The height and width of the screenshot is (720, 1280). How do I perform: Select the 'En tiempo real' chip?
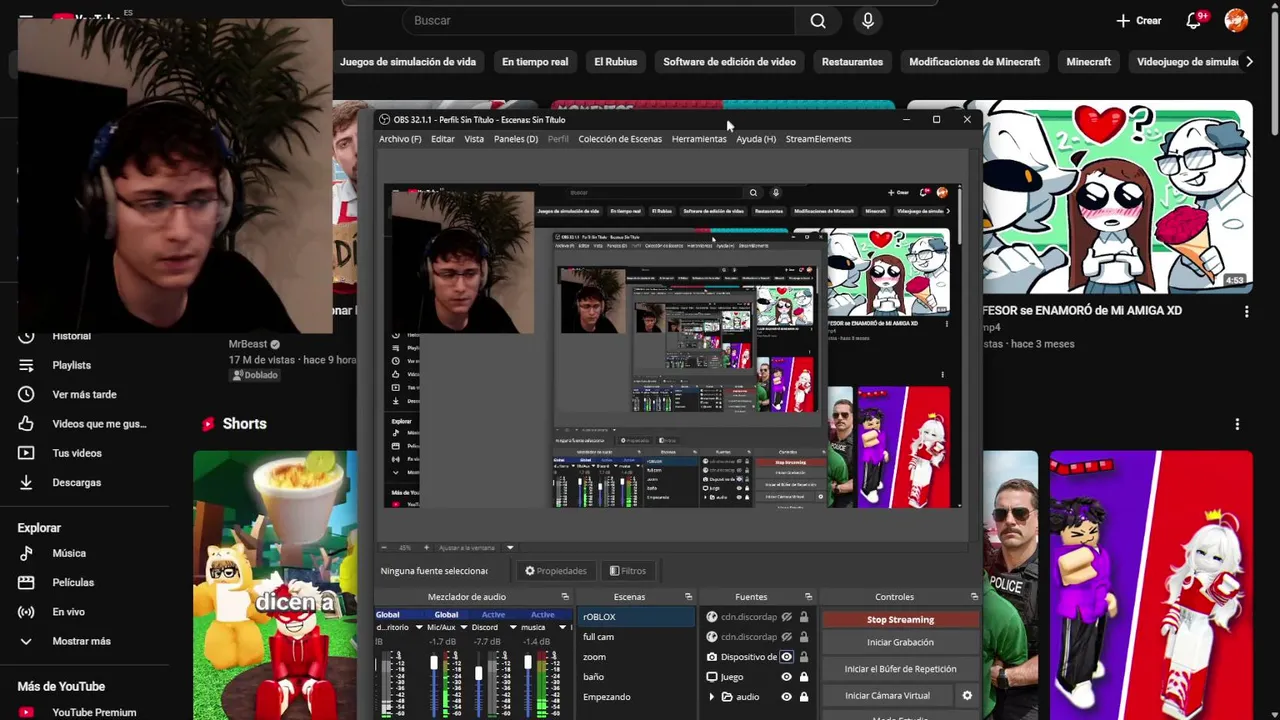click(x=535, y=62)
